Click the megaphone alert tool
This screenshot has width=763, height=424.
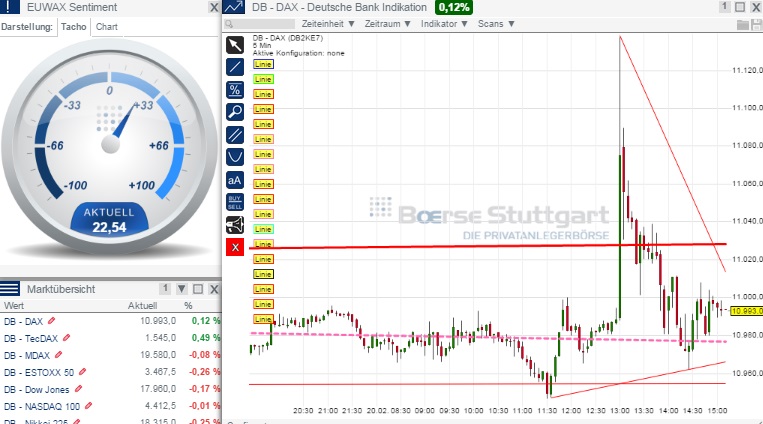coord(235,225)
